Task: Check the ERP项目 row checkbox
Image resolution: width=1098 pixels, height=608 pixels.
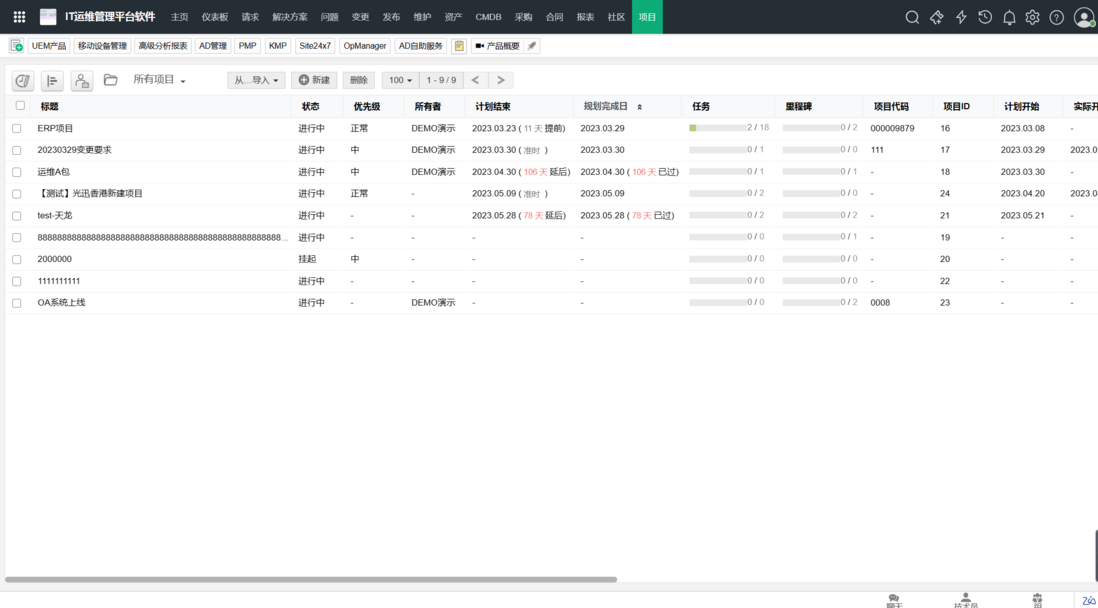Action: coord(17,128)
